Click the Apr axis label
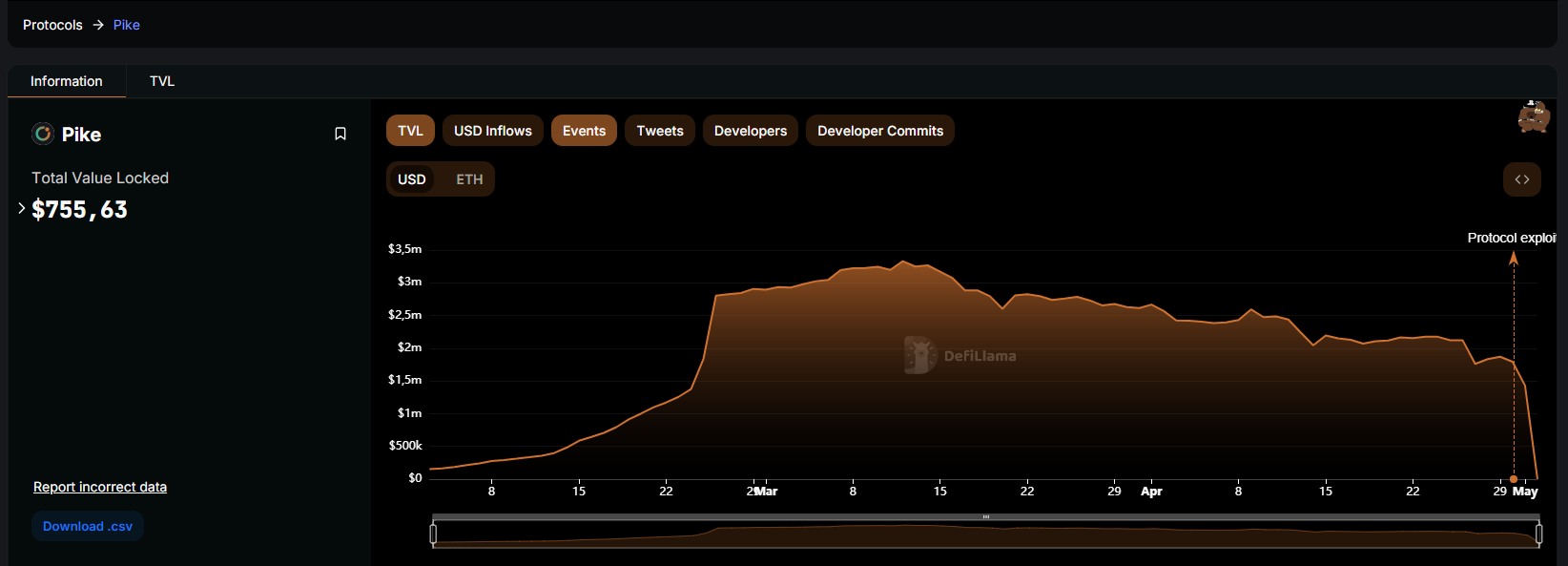The image size is (1568, 566). click(x=1151, y=492)
